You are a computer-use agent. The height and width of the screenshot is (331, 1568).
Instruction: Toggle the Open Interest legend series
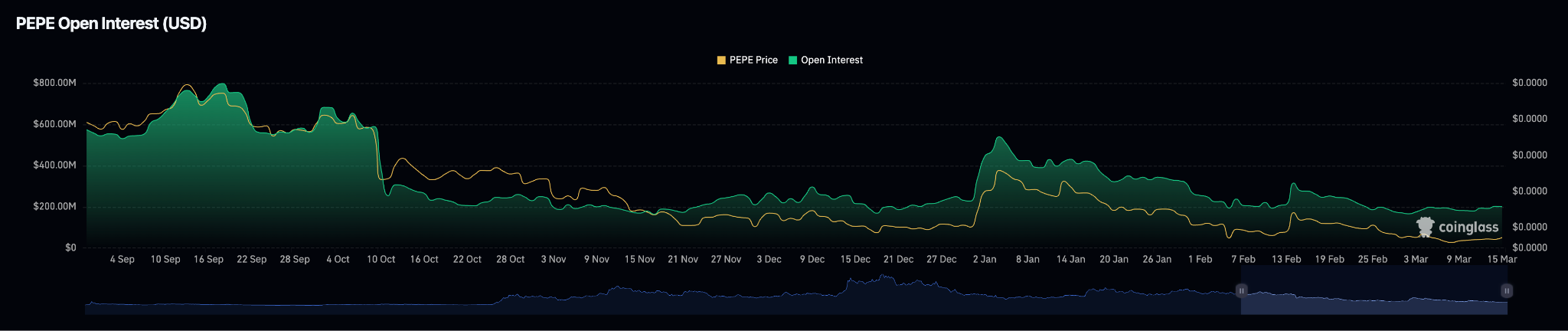click(x=825, y=60)
